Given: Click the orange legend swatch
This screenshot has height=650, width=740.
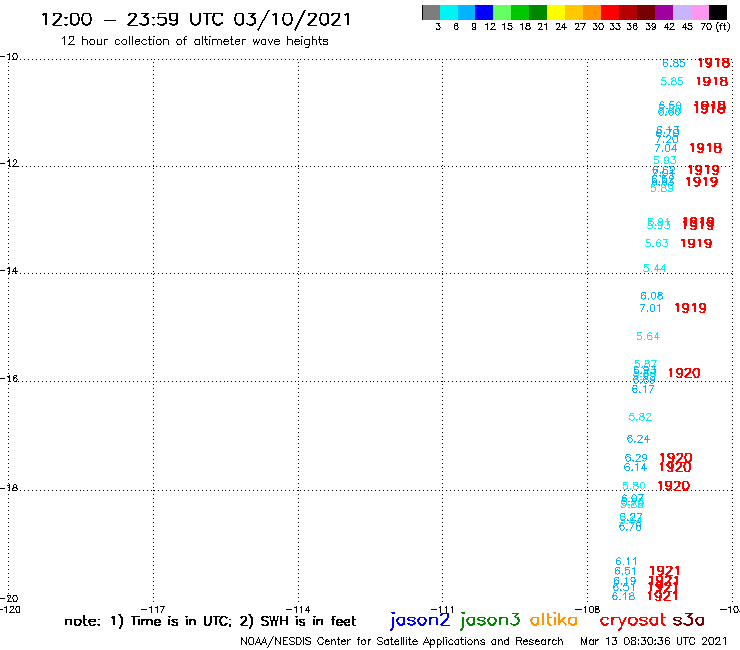Looking at the screenshot, I should pyautogui.click(x=592, y=13).
